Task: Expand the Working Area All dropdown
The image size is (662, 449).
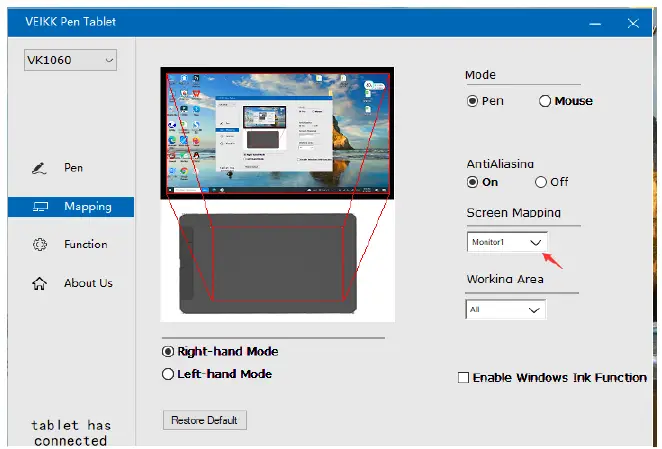Action: click(x=506, y=310)
